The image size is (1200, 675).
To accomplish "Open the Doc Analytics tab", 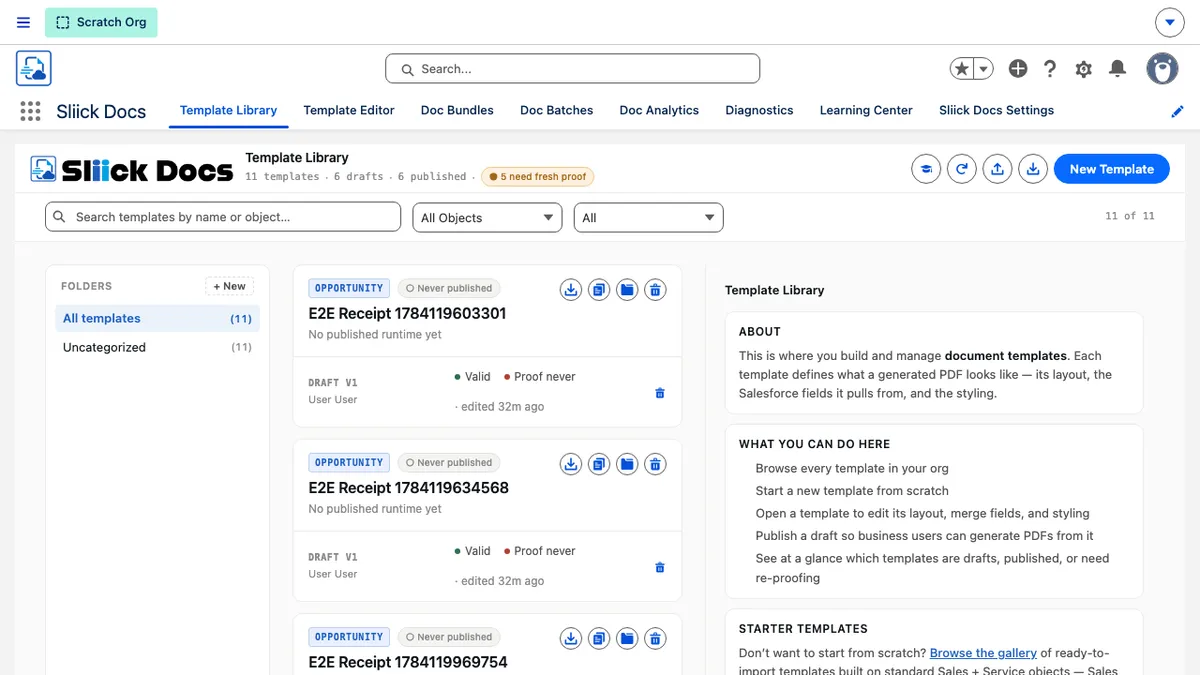I will tap(659, 111).
